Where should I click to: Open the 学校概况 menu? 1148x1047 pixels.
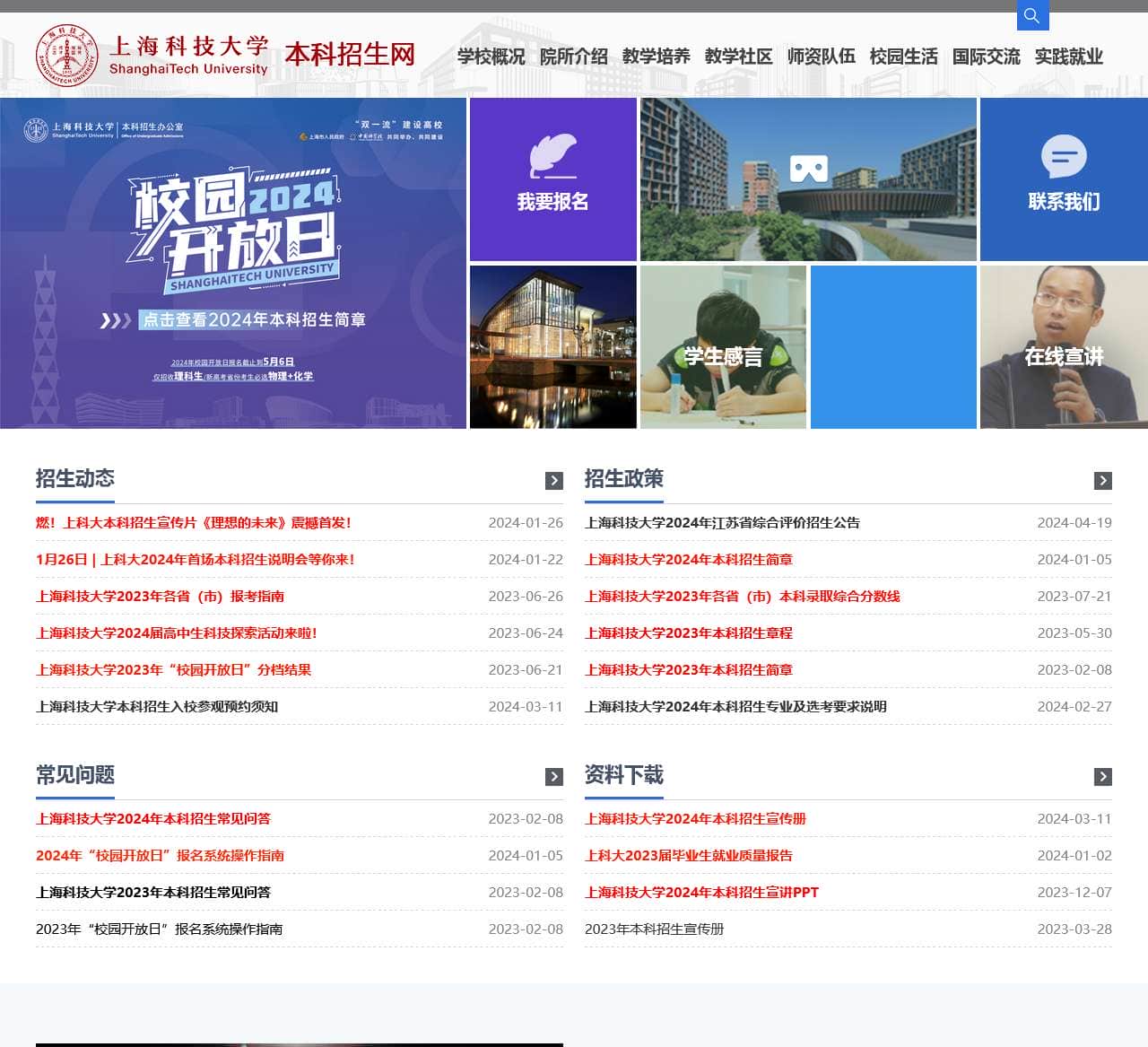point(491,57)
